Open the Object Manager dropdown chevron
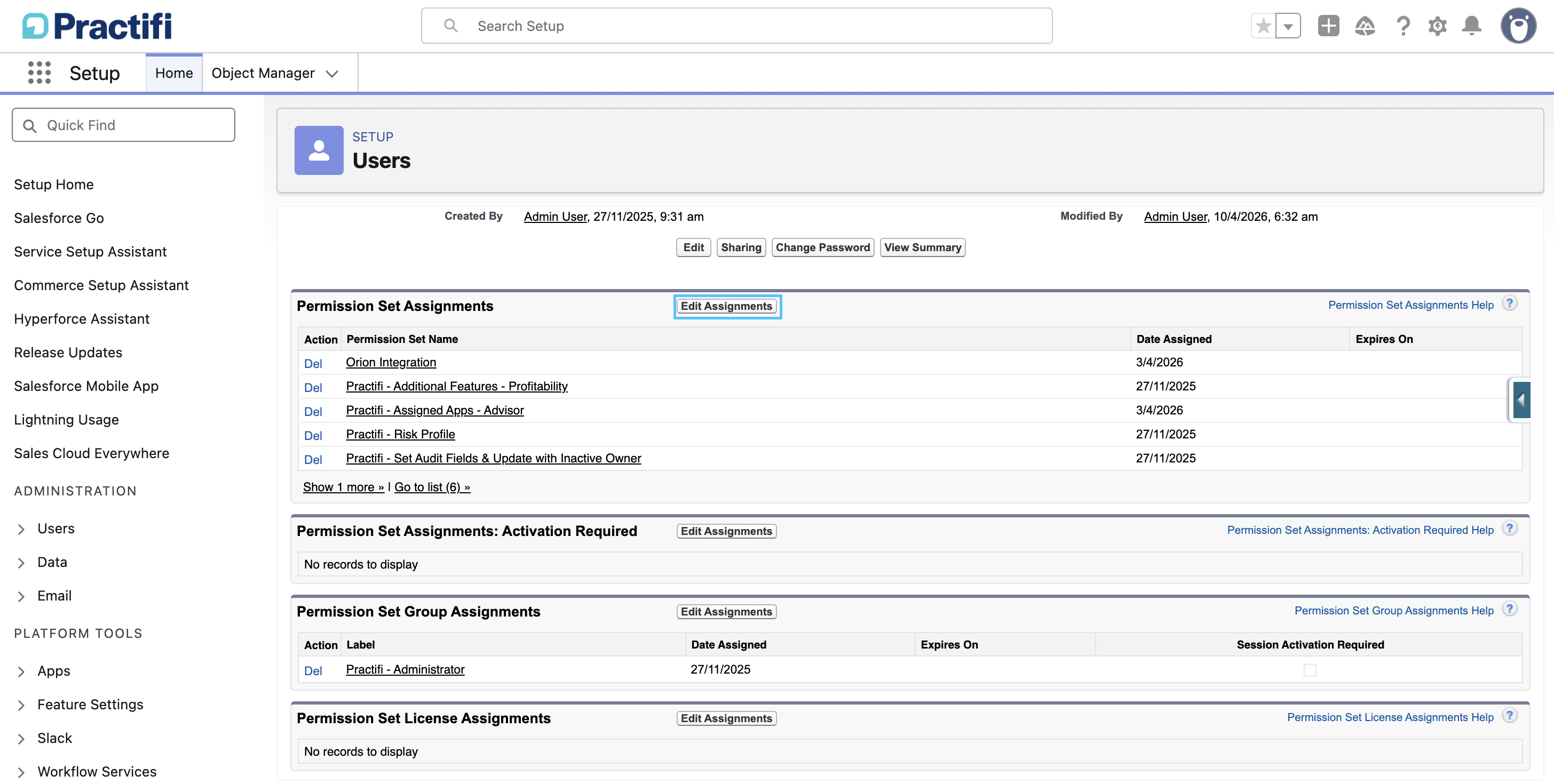The image size is (1554, 784). point(332,74)
